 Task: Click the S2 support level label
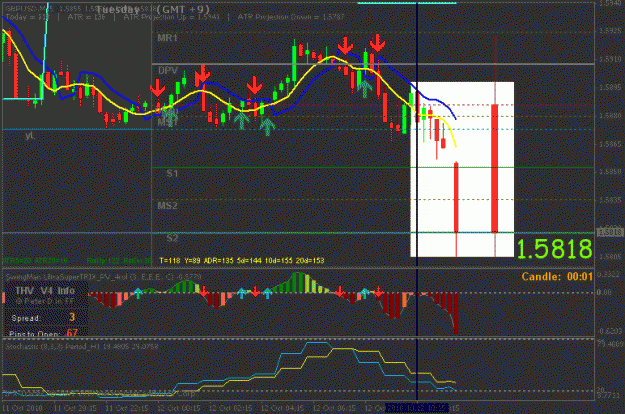pyautogui.click(x=172, y=238)
